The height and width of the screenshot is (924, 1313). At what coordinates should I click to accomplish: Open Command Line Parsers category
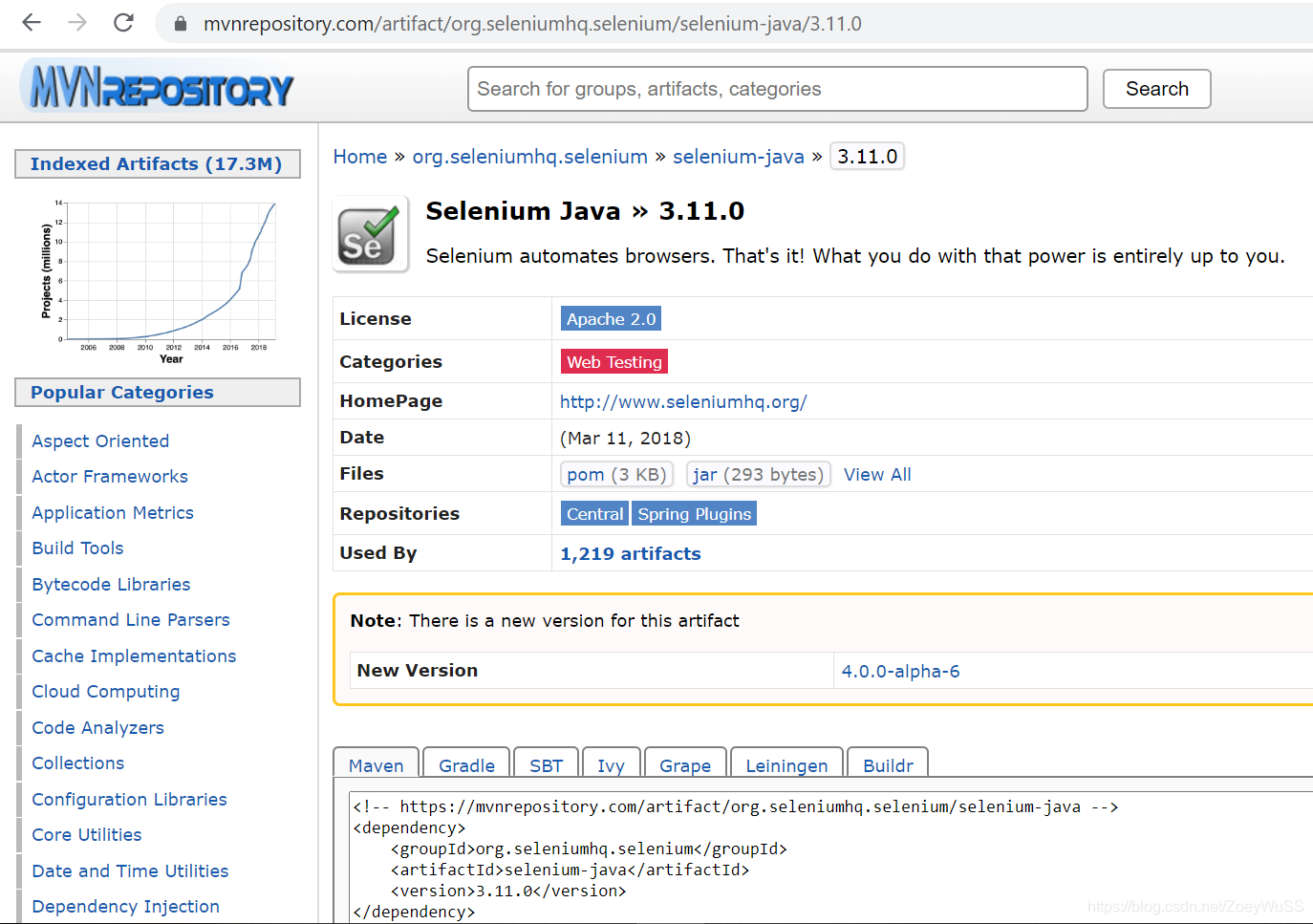(131, 620)
